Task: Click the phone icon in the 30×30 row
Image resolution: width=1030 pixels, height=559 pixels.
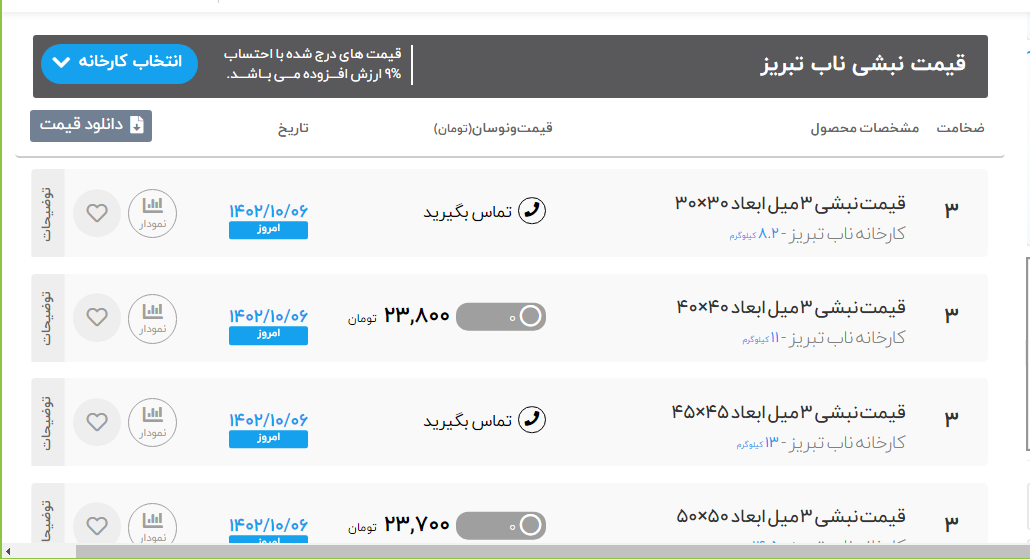Action: [x=534, y=211]
